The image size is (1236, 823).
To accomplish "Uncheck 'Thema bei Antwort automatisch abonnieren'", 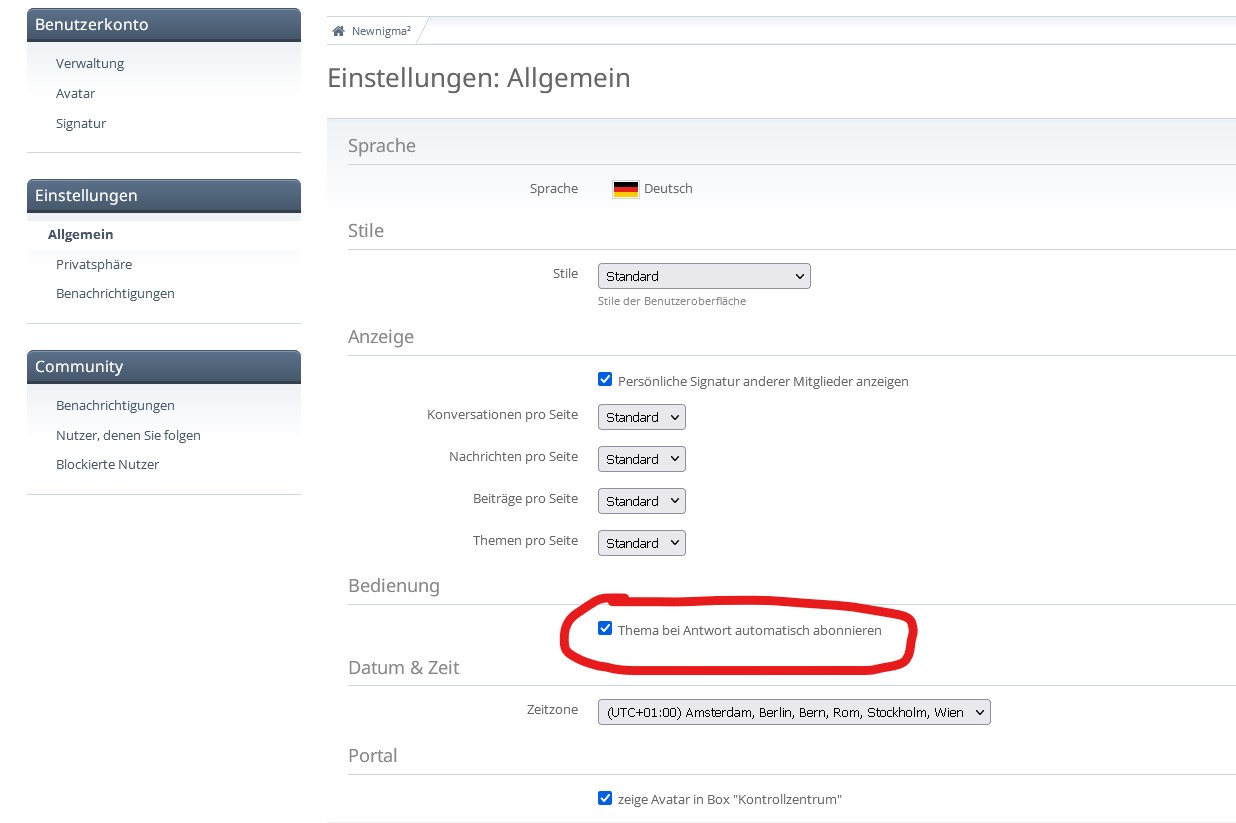I will point(605,629).
